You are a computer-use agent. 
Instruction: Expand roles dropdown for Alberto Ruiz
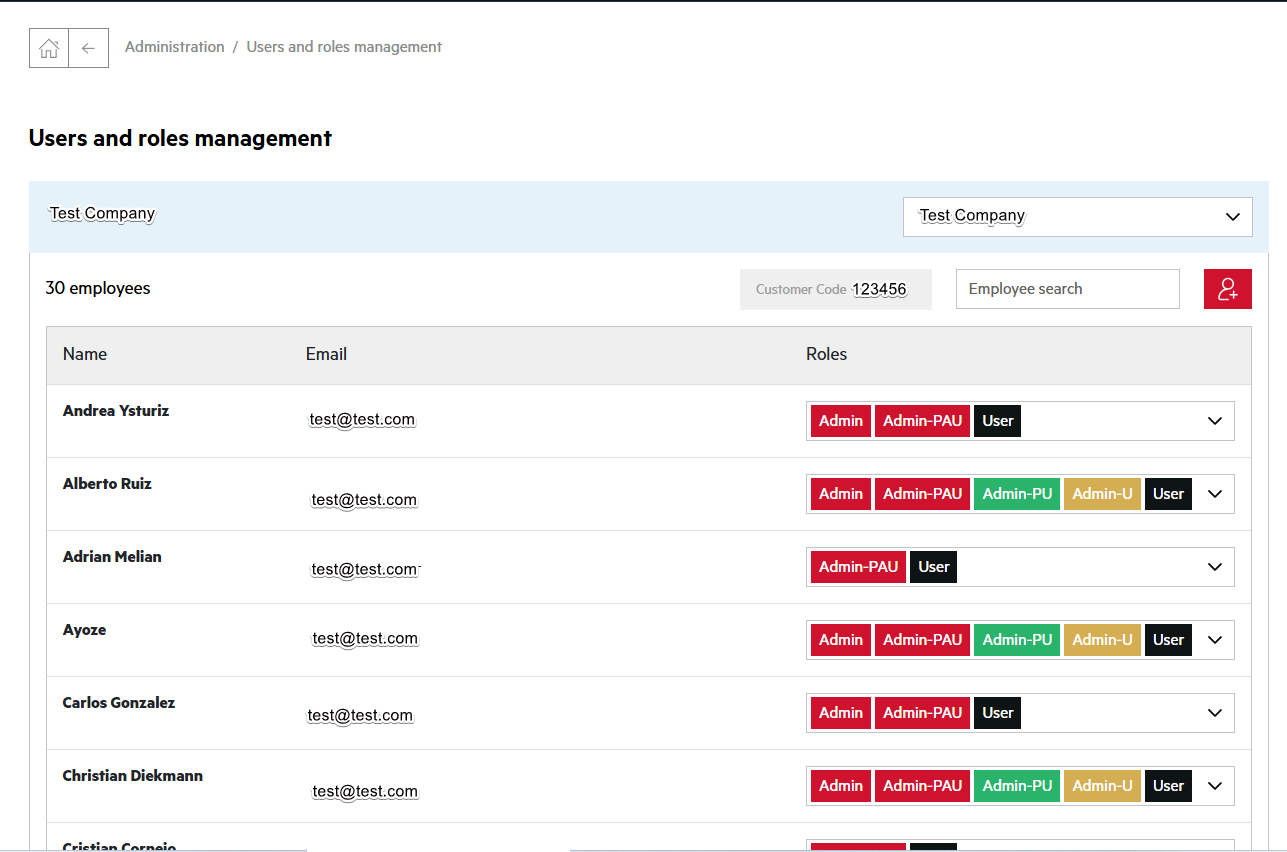click(x=1214, y=493)
